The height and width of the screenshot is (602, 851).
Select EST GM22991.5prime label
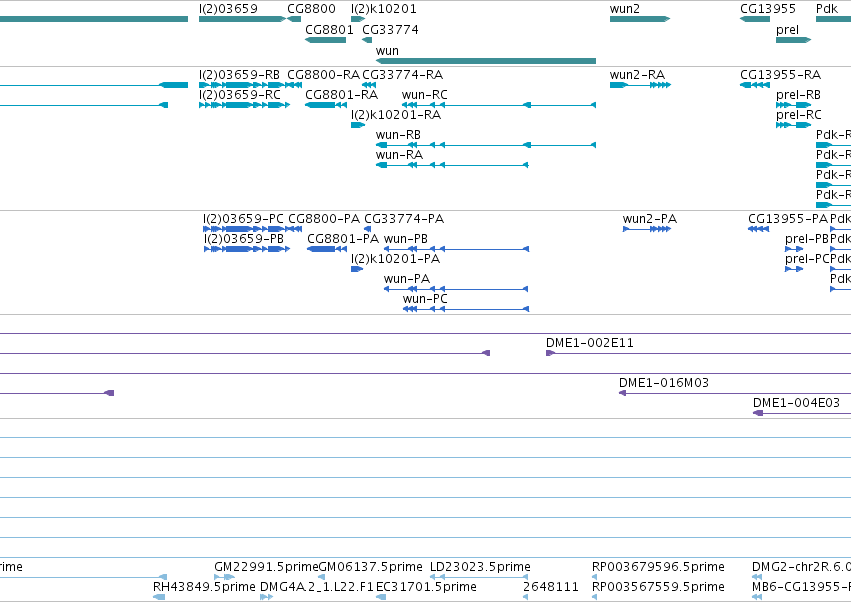(x=266, y=567)
